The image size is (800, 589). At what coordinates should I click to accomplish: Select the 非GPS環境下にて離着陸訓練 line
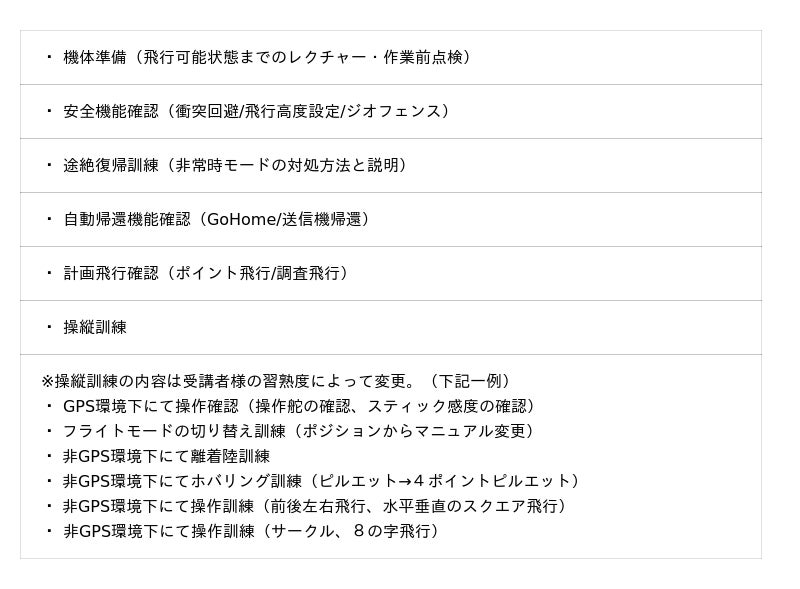pos(166,456)
